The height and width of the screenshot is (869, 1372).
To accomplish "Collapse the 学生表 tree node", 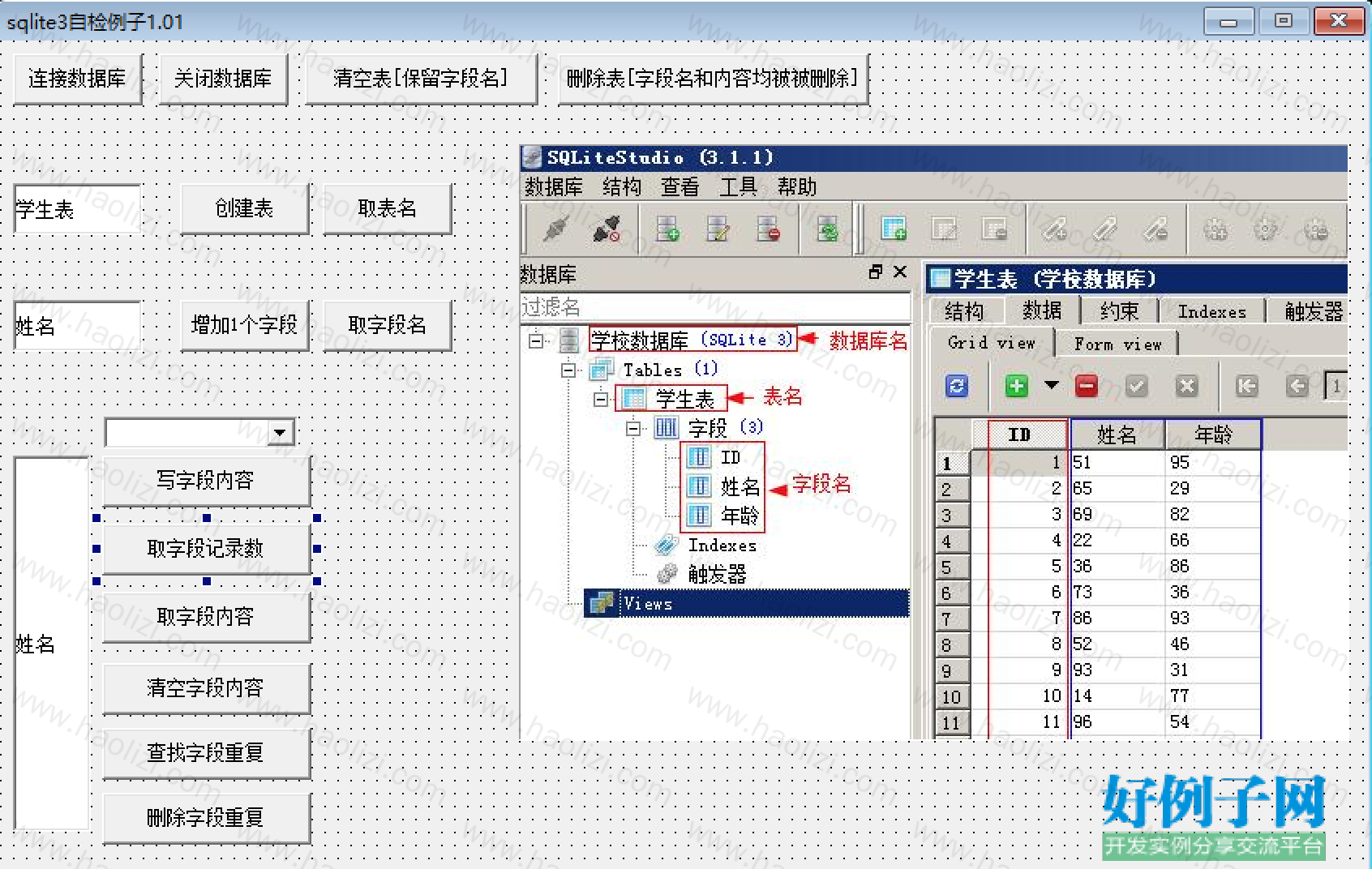I will [x=601, y=399].
